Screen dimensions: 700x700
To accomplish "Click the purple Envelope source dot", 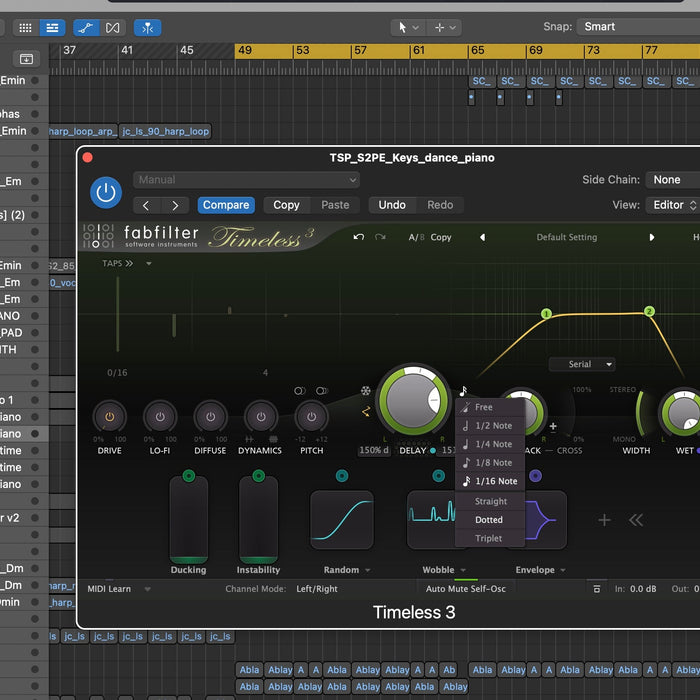I will [x=535, y=476].
